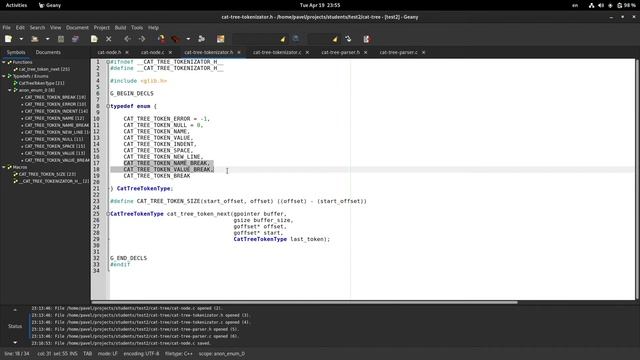Open the color chooser toolbar icon
The width and height of the screenshot is (640, 360).
(220, 39)
